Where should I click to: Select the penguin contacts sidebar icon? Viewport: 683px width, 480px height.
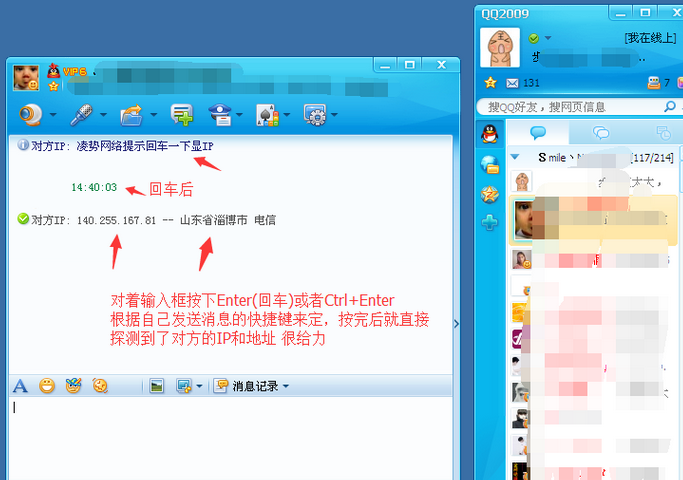[x=490, y=134]
